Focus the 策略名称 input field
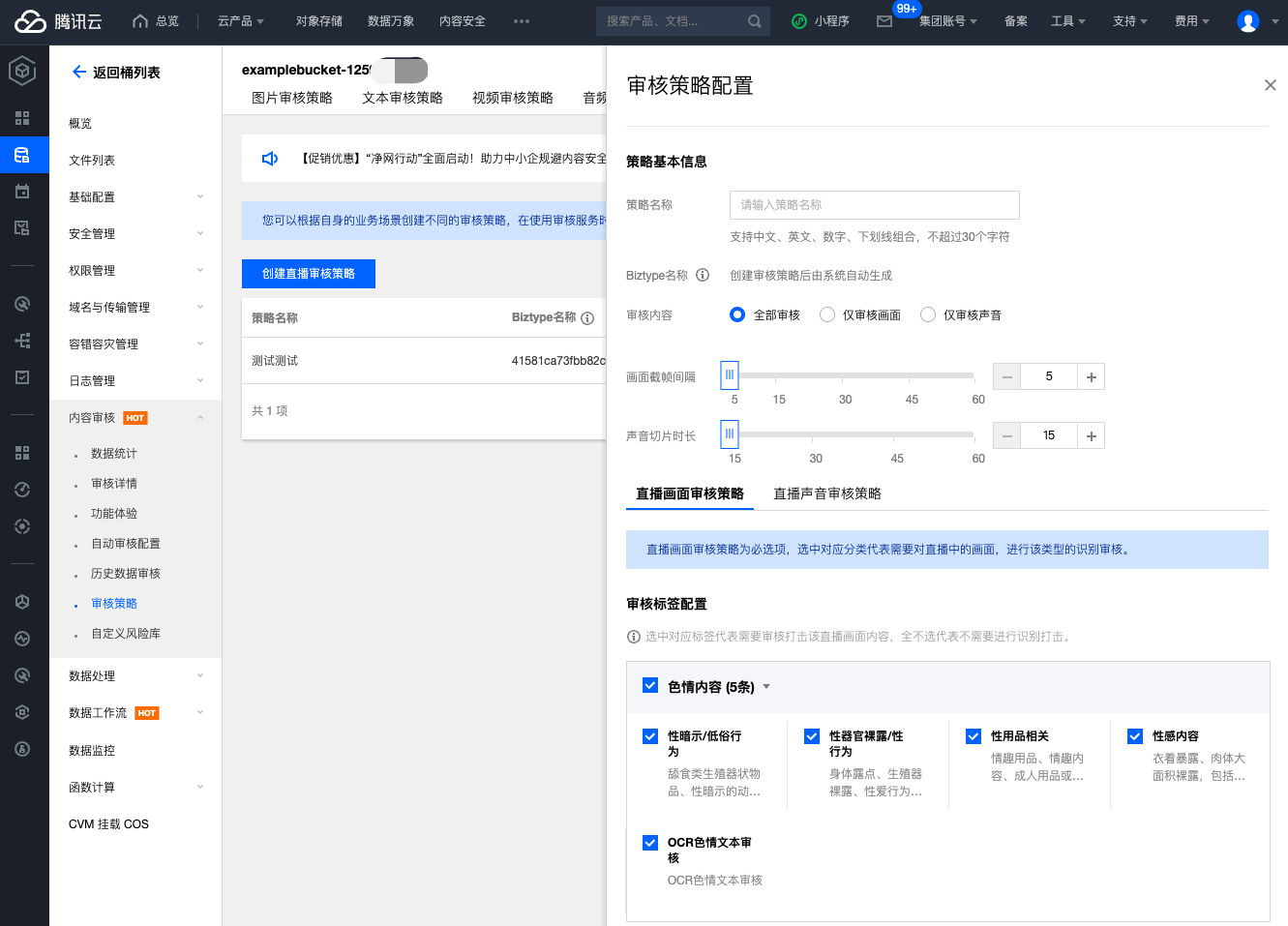The image size is (1288, 926). [x=875, y=205]
